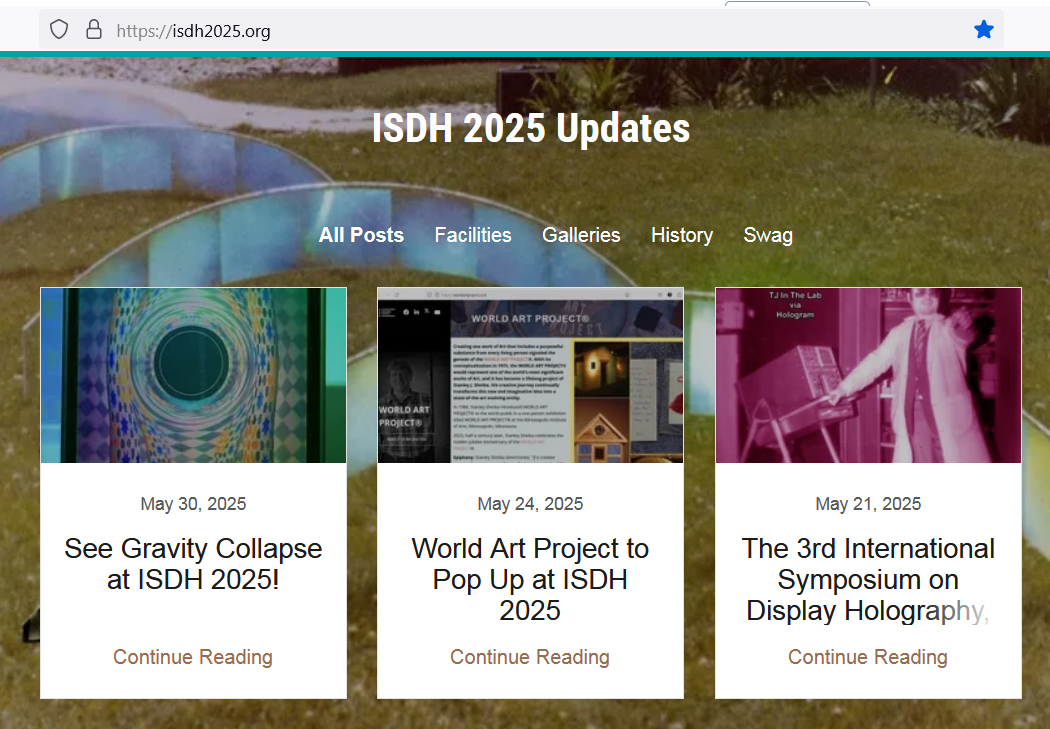Click the May 24, 2025 date

[x=530, y=503]
